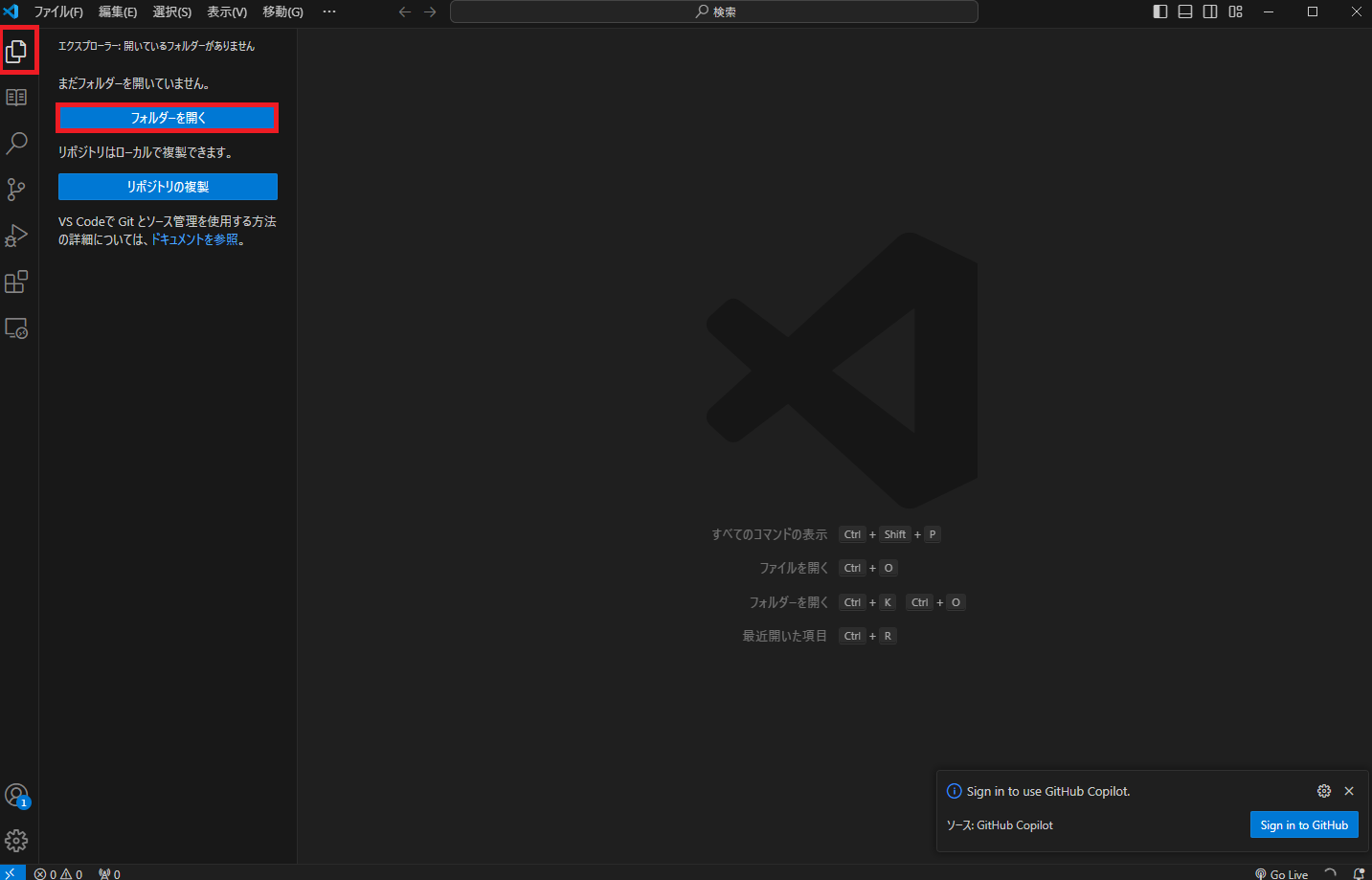Toggle the secondary side bar
1372x880 pixels.
click(1210, 11)
